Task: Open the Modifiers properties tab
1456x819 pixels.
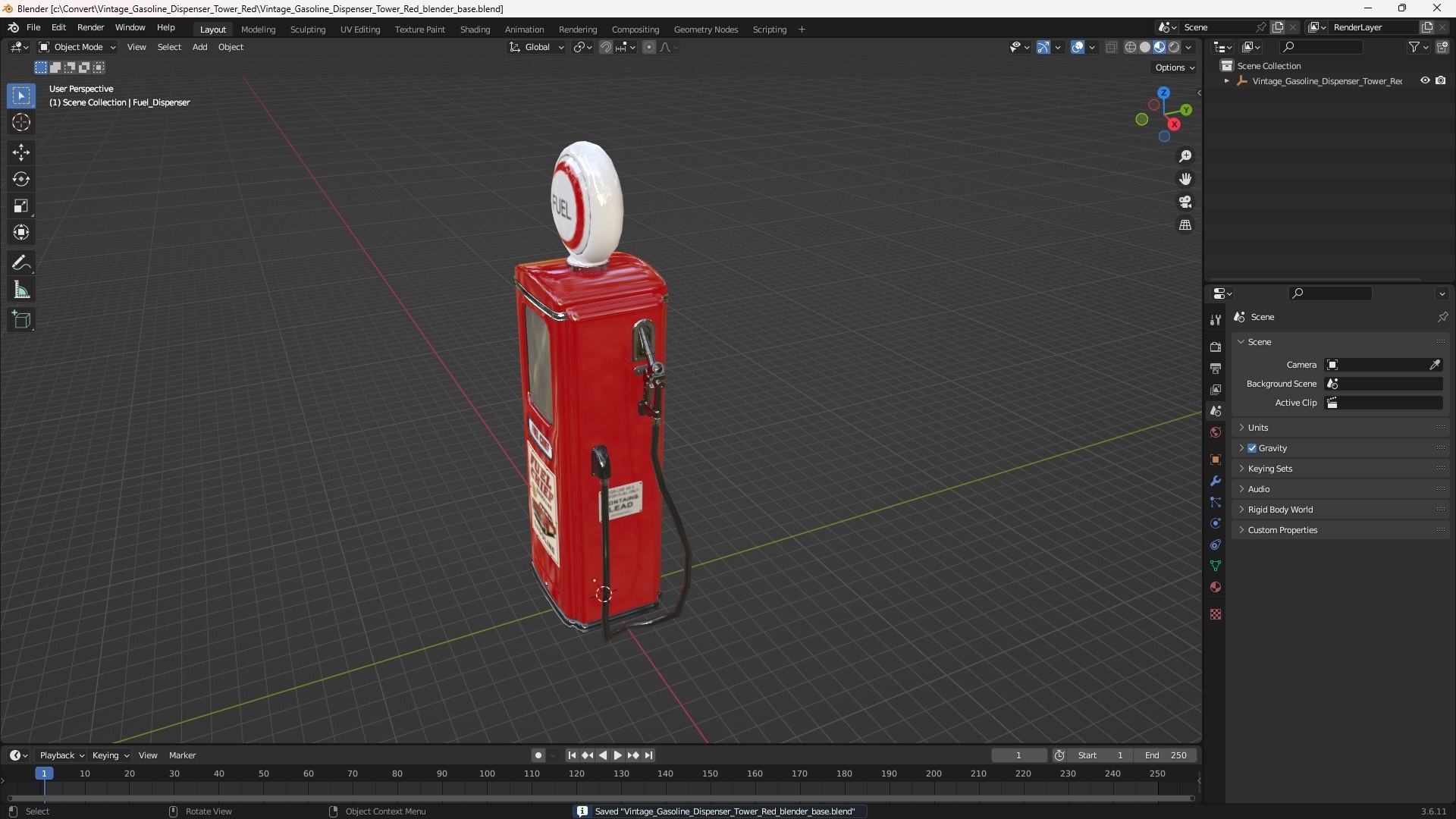Action: click(1216, 481)
